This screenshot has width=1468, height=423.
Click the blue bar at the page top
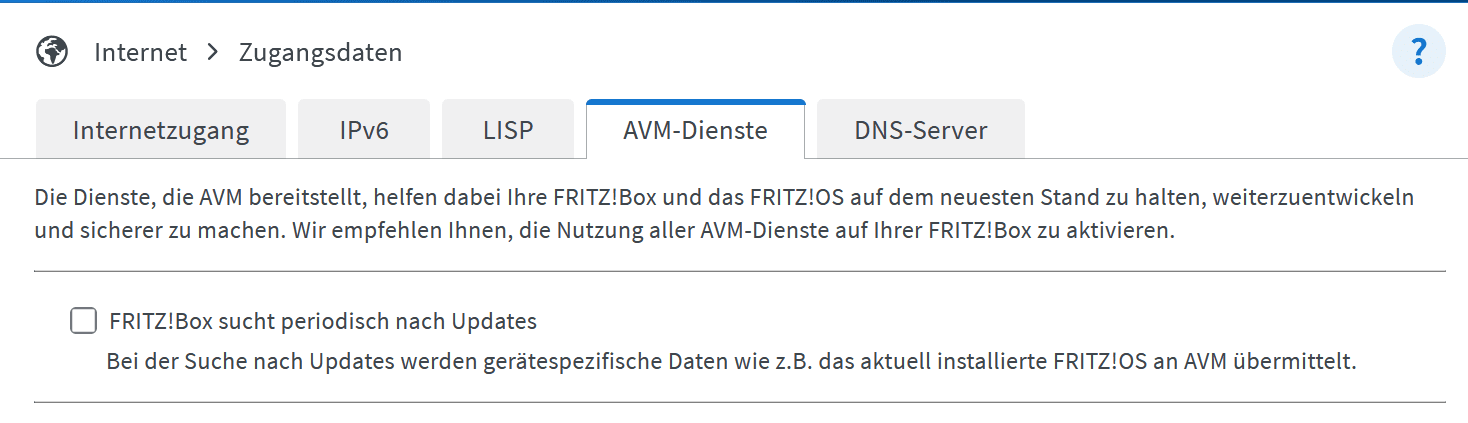pos(734,2)
